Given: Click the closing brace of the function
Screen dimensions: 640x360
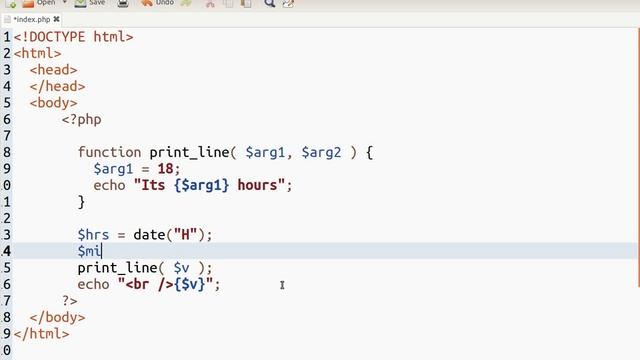Looking at the screenshot, I should (81, 202).
